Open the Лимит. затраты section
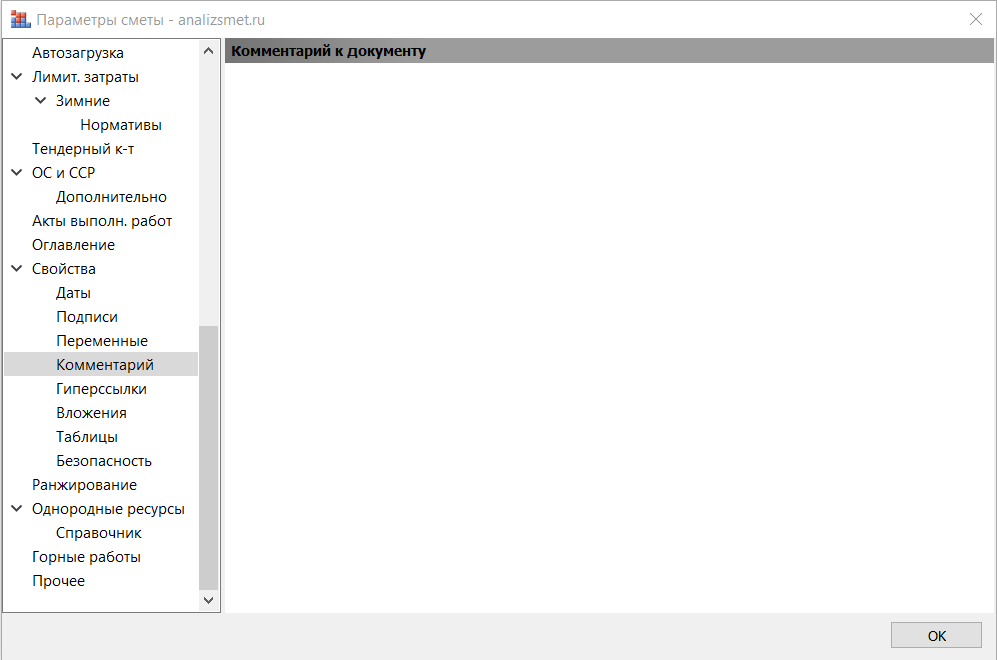Viewport: 997px width, 660px height. pos(85,77)
